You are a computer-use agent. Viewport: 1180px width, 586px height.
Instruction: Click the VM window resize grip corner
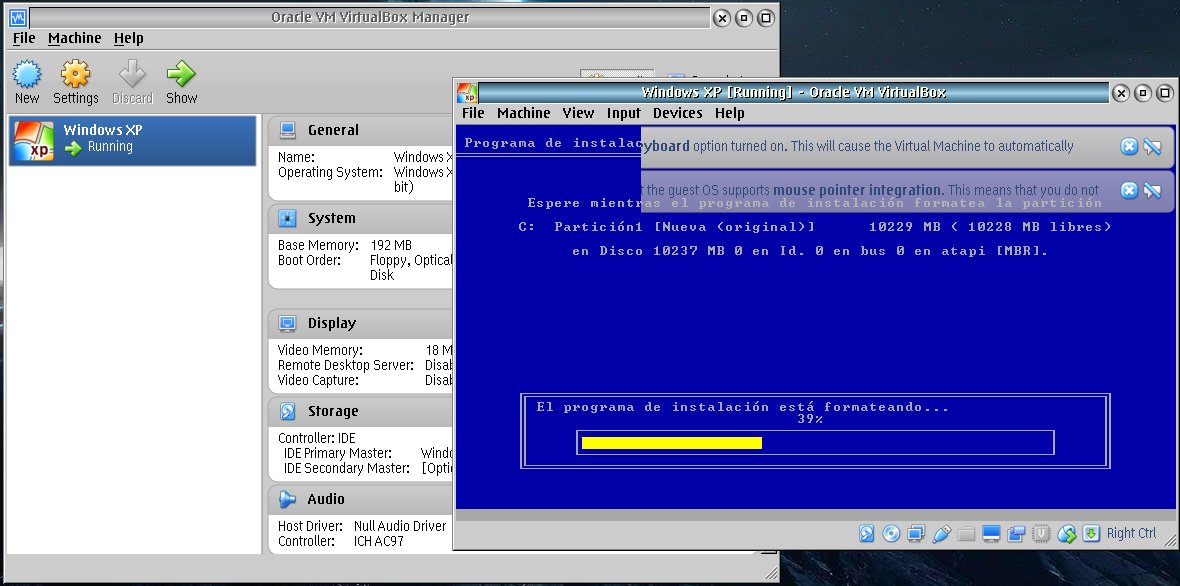(x=1169, y=539)
